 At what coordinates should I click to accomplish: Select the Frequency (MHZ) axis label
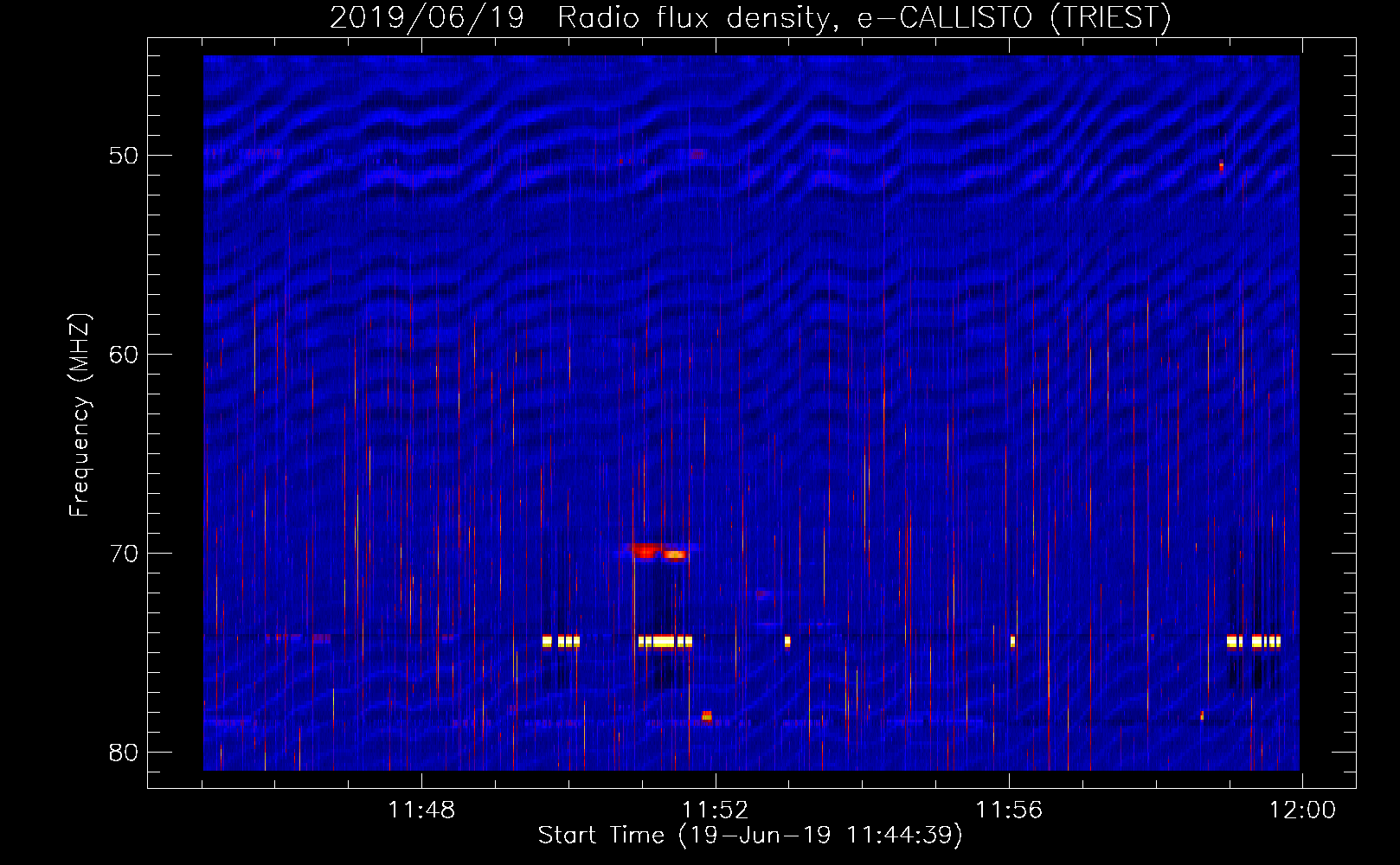click(x=80, y=415)
